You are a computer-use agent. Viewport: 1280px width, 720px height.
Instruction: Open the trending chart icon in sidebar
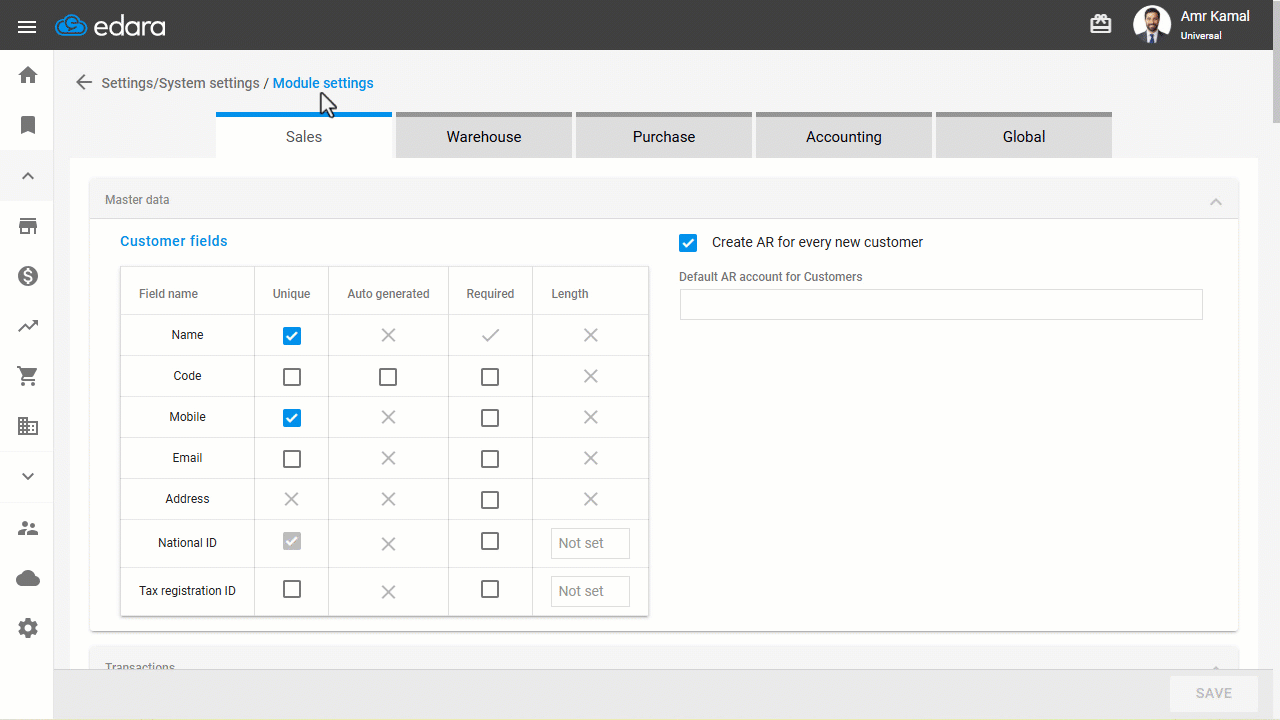tap(28, 326)
